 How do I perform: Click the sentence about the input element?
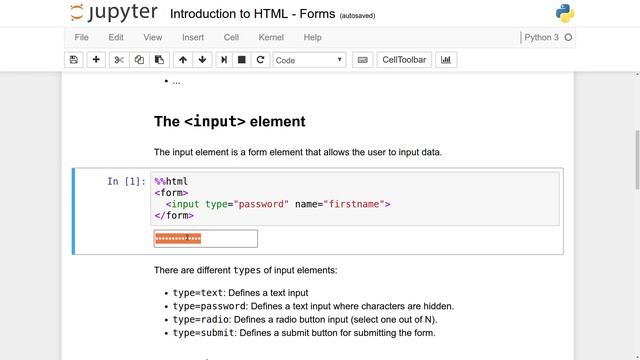[x=298, y=152]
